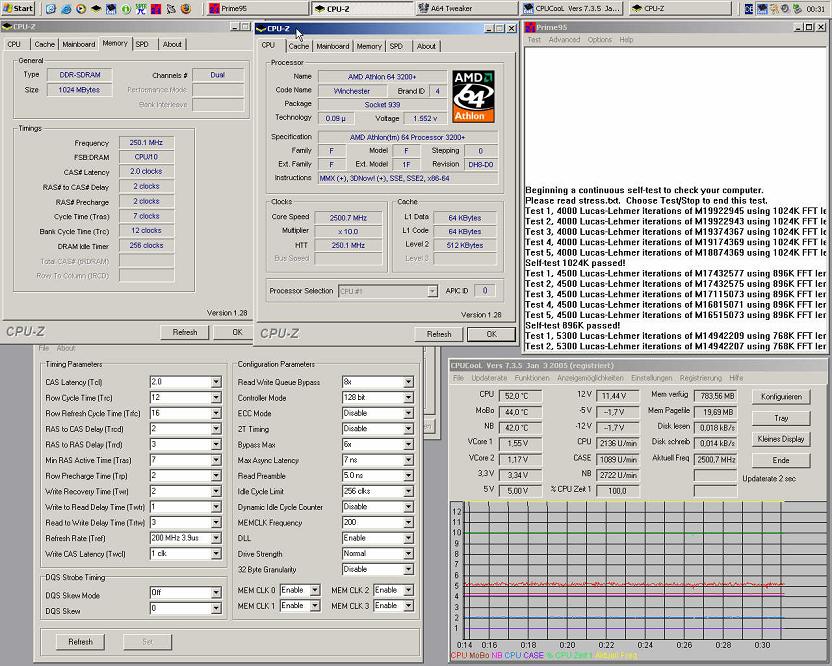The image size is (832, 666).
Task: Click Kleines Display button in CPUCool
Action: tap(781, 439)
